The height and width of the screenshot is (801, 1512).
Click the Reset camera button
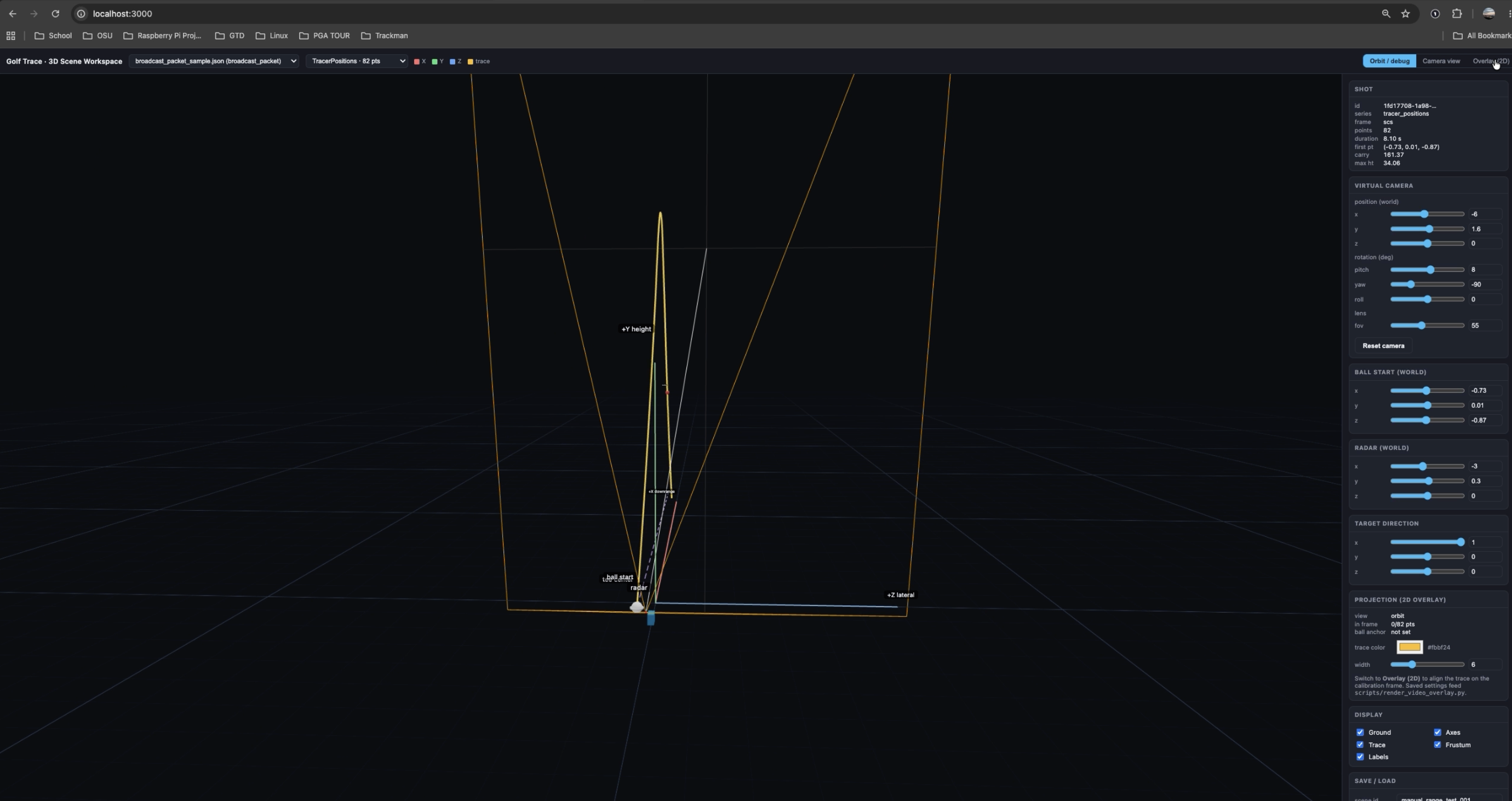(x=1383, y=346)
